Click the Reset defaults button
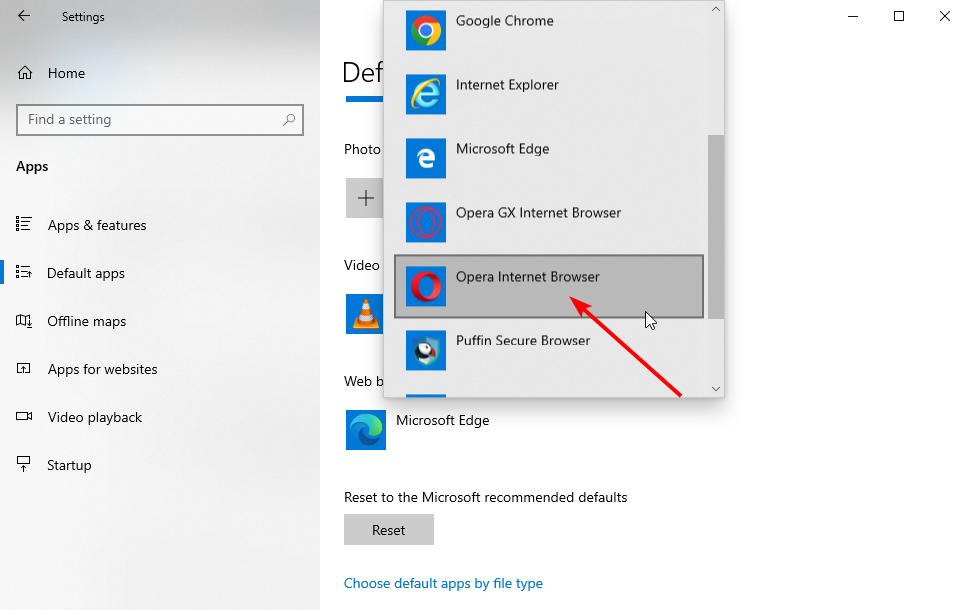The image size is (968, 610). click(389, 530)
